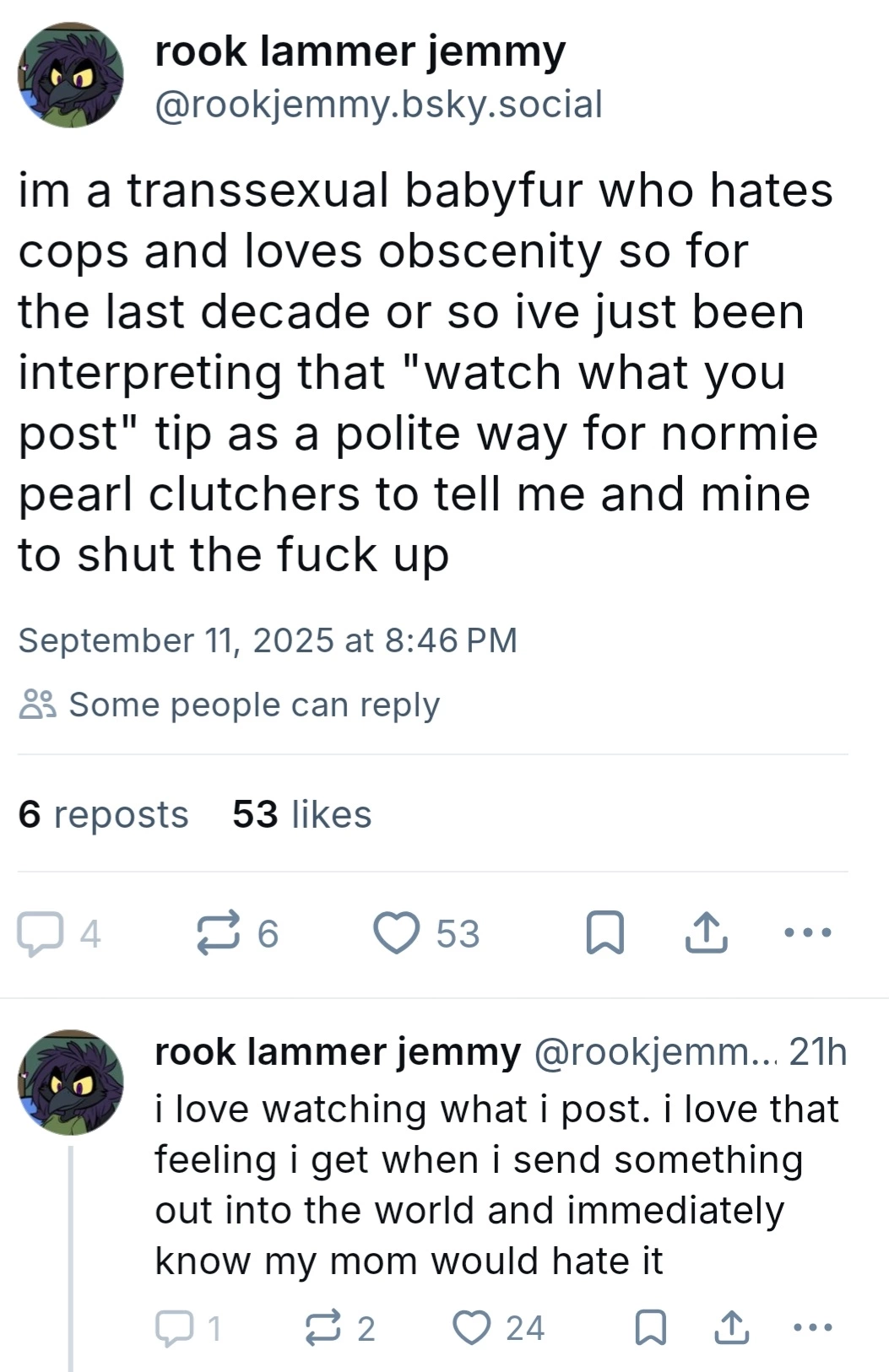Like the main post
889x1372 pixels.
pyautogui.click(x=397, y=934)
